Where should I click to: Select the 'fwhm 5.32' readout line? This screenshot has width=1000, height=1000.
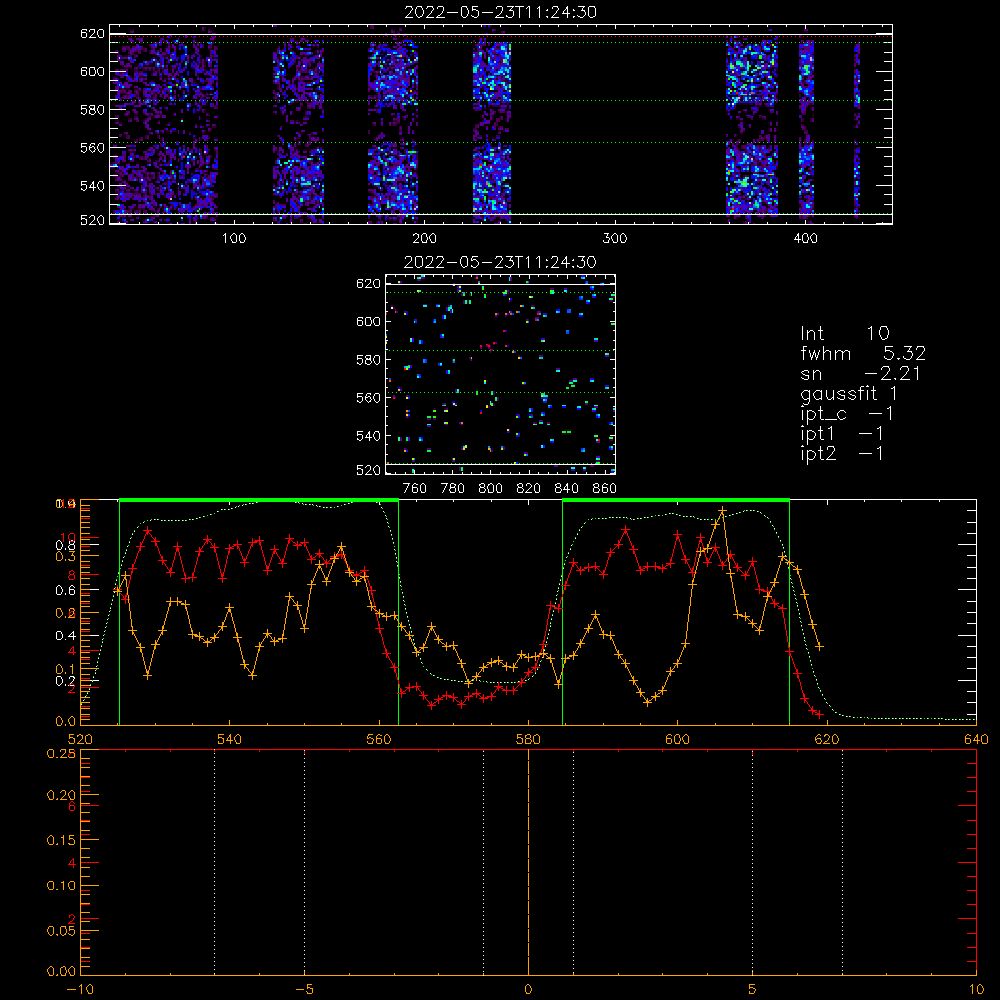(x=863, y=353)
